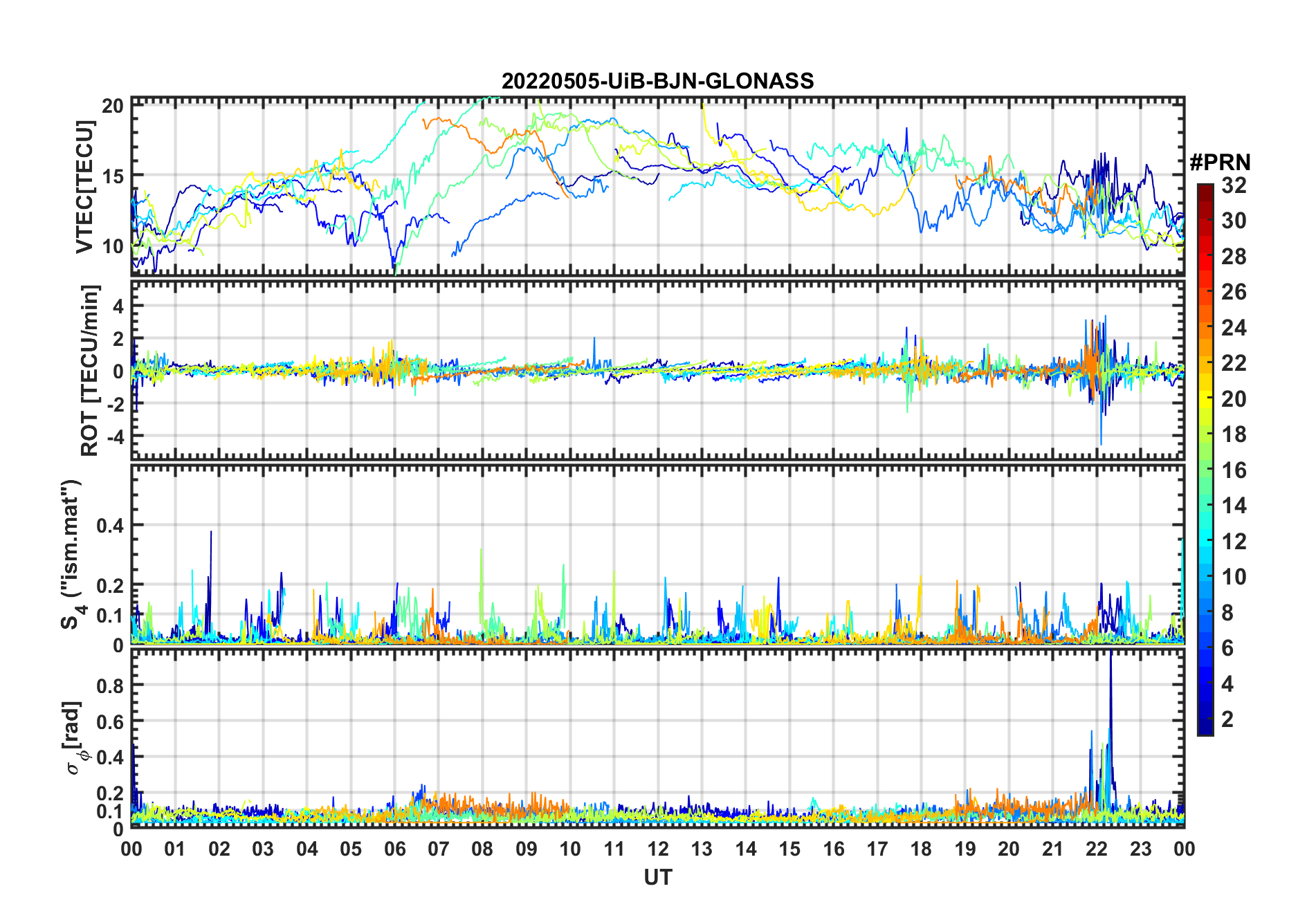Click the 06 tick on the UT axis

pyautogui.click(x=394, y=849)
